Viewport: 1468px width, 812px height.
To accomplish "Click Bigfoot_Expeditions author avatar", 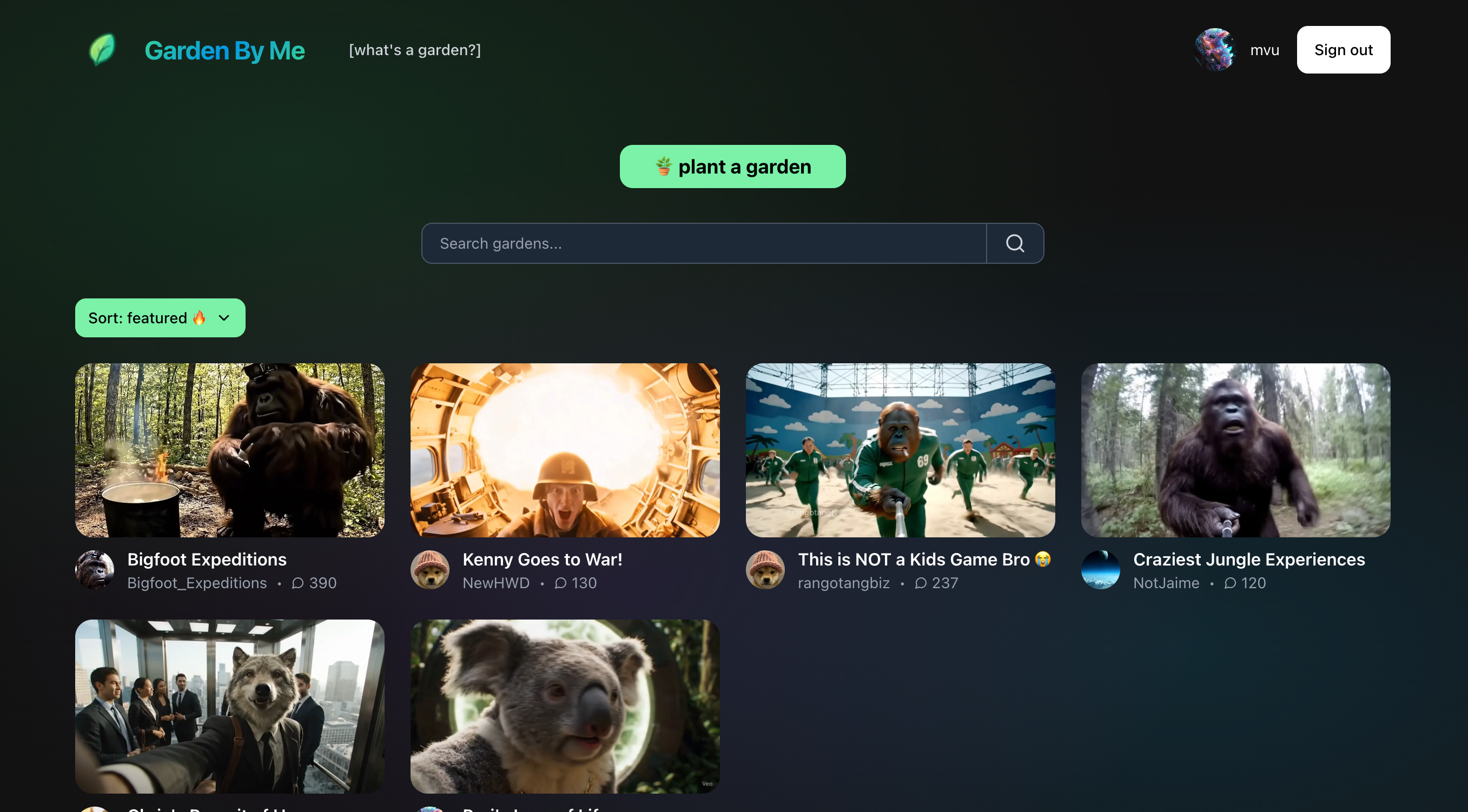I will (95, 569).
